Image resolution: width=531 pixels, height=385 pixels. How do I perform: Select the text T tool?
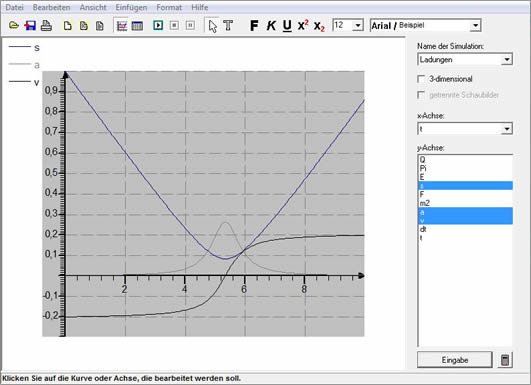click(228, 25)
